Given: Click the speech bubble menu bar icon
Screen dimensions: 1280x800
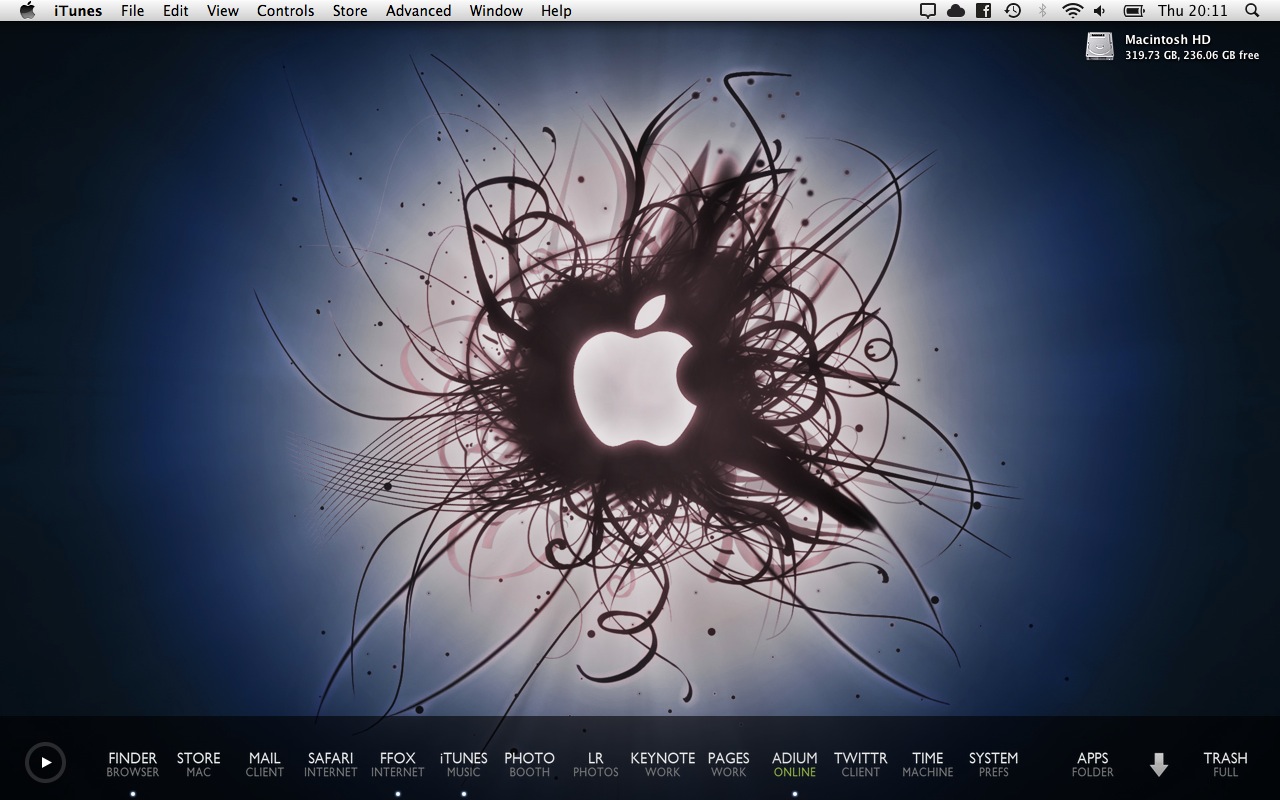Looking at the screenshot, I should coord(928,10).
